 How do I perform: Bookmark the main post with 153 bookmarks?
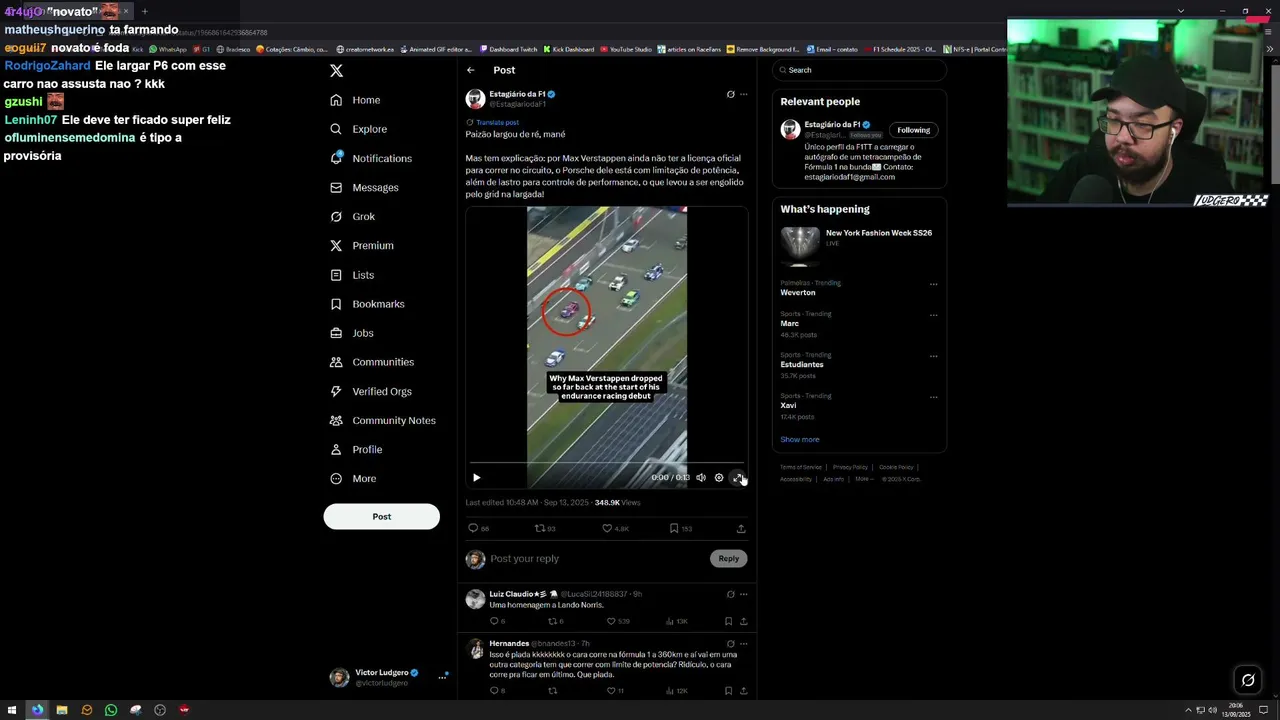pyautogui.click(x=674, y=528)
